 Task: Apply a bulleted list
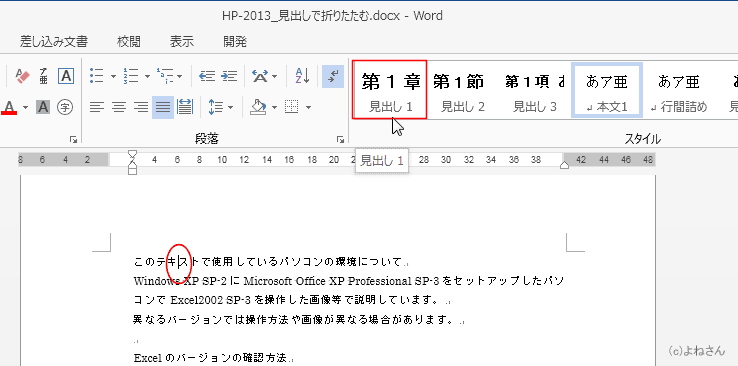point(96,76)
